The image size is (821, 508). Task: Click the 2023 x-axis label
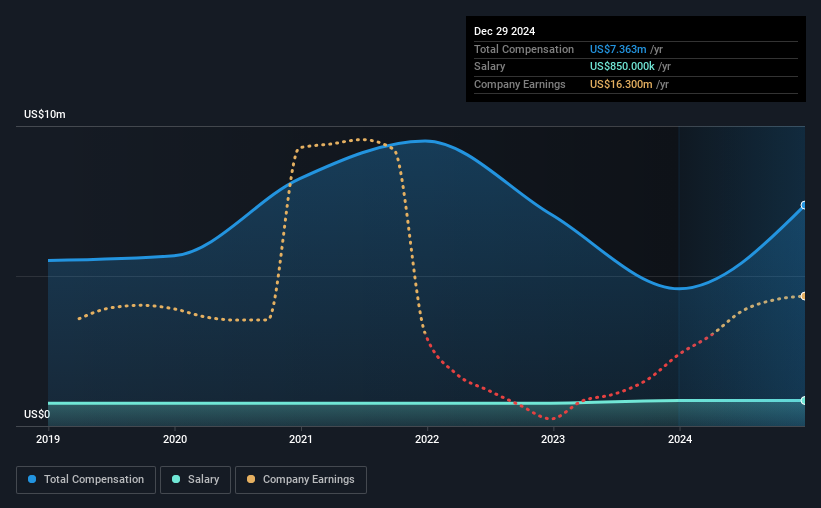553,439
